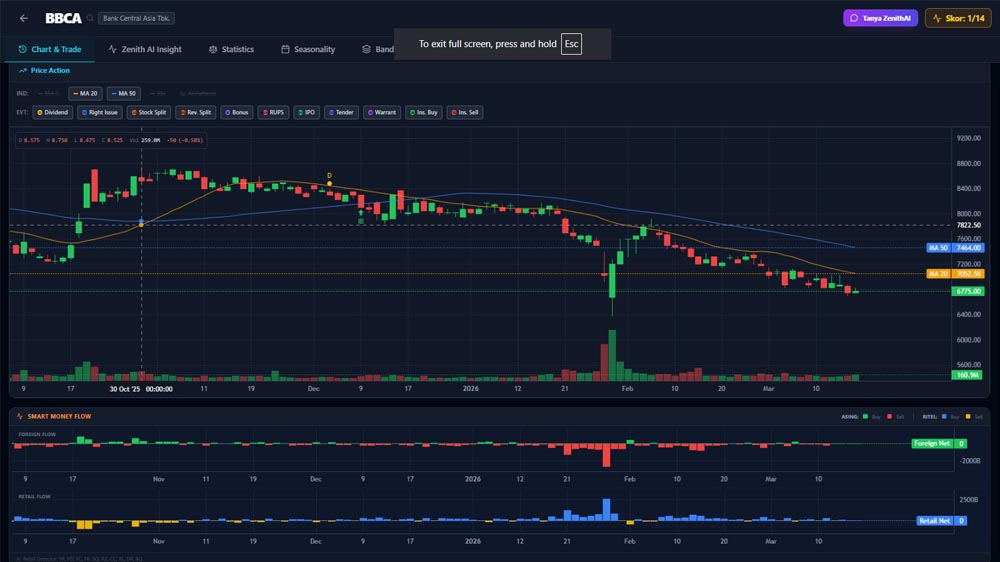The image size is (1000, 562).
Task: Click the chat bubble icon in Tanya ZenithAI
Action: (x=854, y=18)
